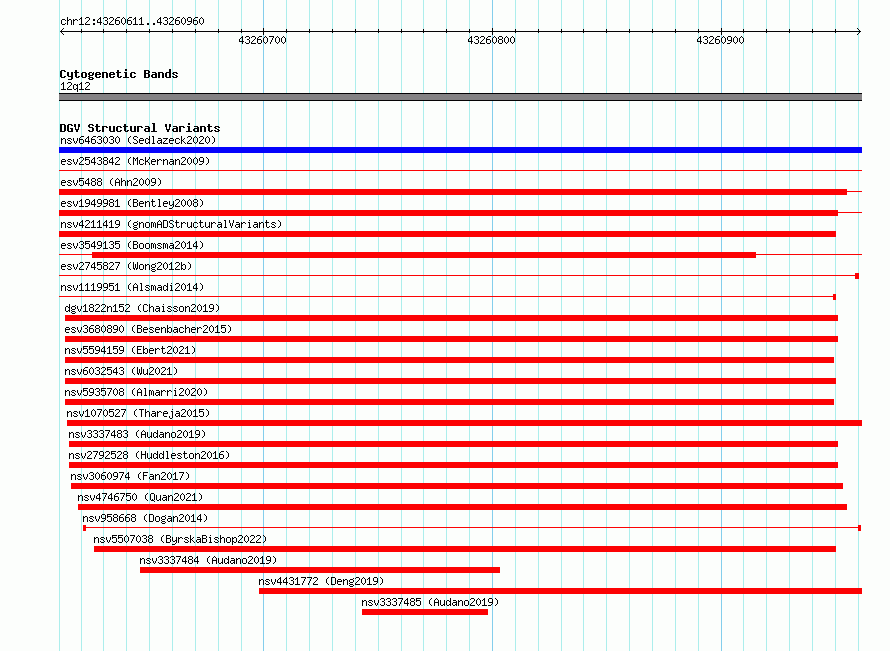
Task: Click the Cytogenetic Bands track title
Action: 119,74
